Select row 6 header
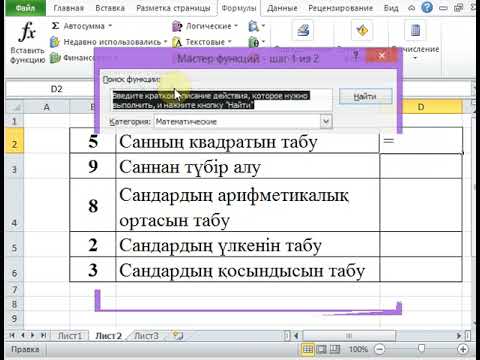 pos(14,270)
